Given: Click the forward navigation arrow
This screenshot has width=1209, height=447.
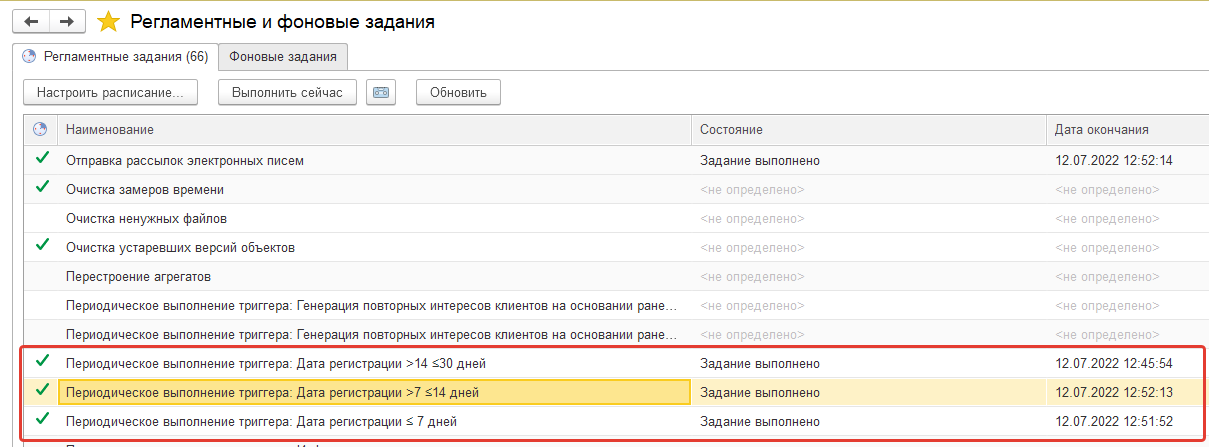Looking at the screenshot, I should click(67, 21).
